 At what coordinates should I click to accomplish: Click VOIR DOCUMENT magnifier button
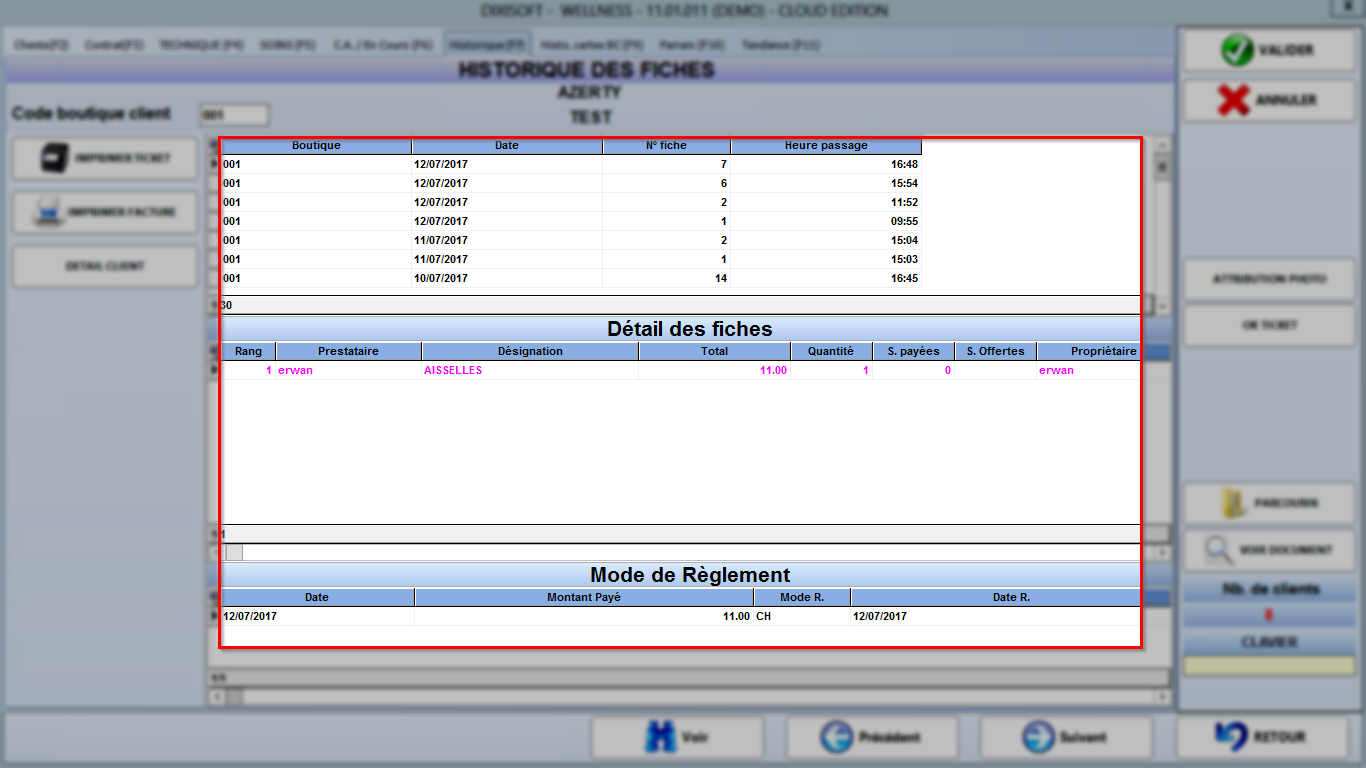point(1271,550)
